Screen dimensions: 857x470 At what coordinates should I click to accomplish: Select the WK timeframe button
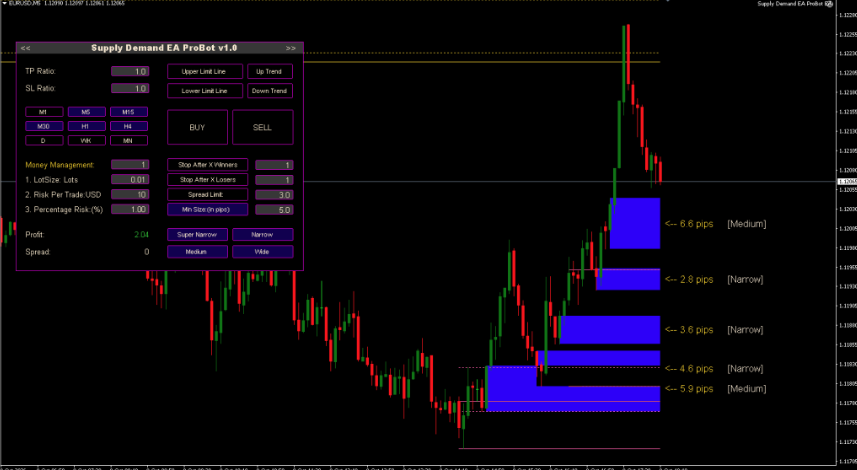coord(86,140)
